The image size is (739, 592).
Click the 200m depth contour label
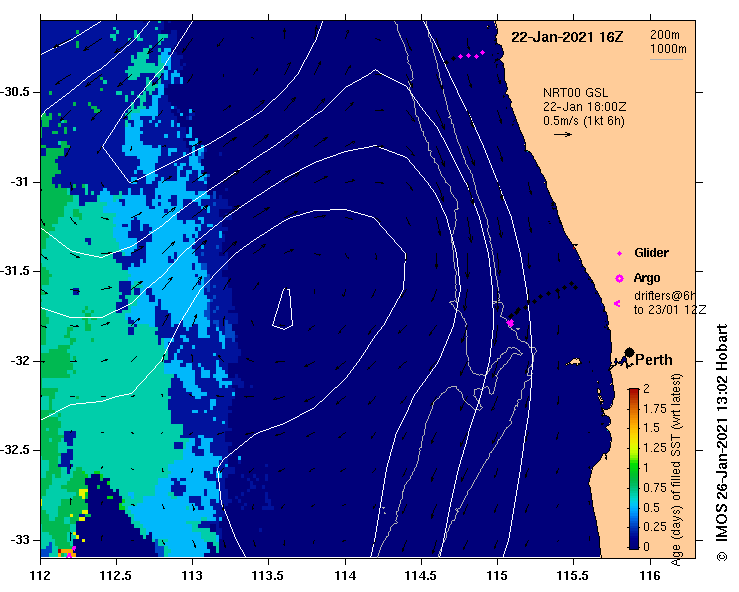[x=665, y=34]
